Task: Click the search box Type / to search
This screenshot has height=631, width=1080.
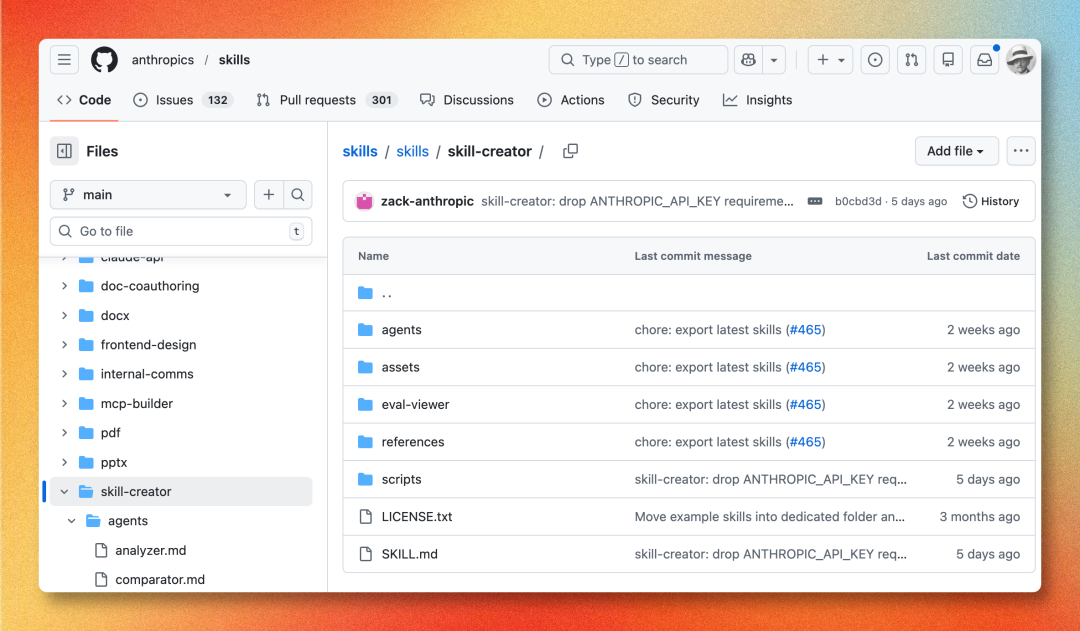Action: click(x=638, y=60)
